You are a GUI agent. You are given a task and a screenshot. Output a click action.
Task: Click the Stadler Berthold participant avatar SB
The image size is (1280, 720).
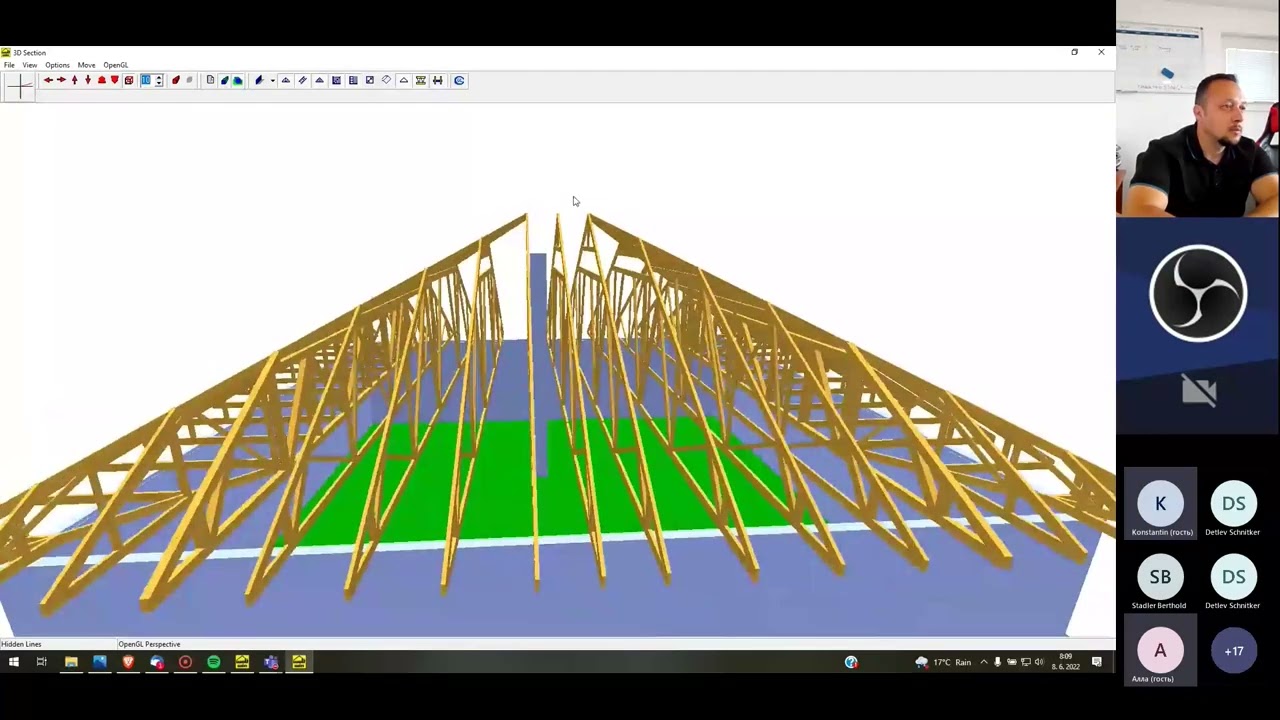click(x=1160, y=577)
